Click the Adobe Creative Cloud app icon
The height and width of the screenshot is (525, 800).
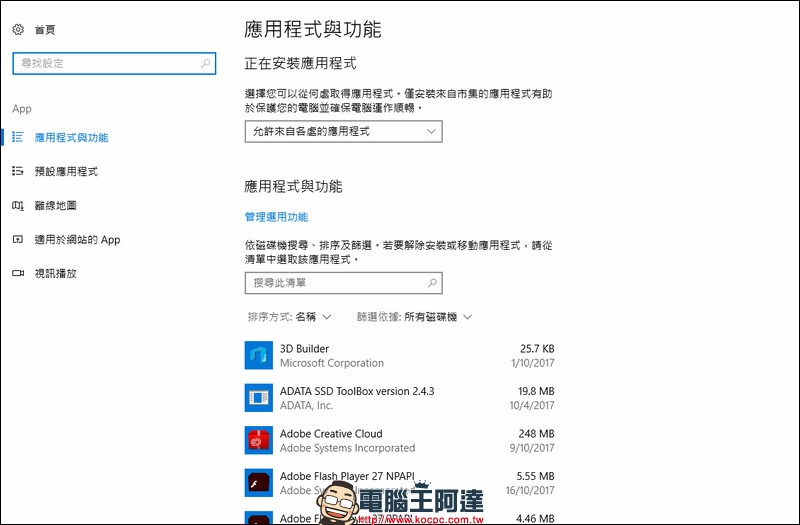coord(259,440)
